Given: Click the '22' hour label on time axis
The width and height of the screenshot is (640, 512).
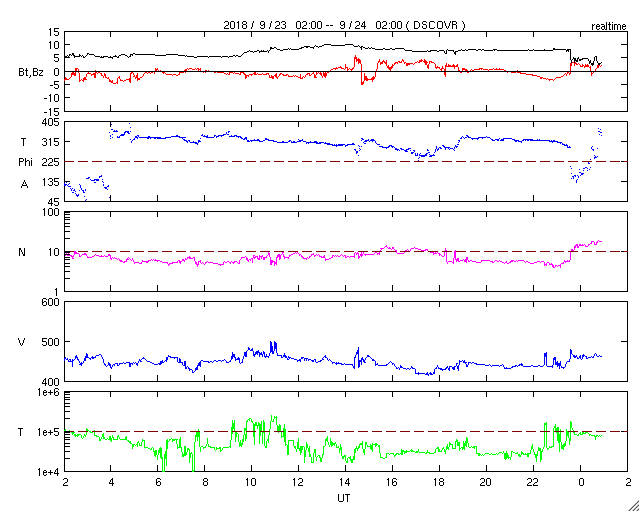Looking at the screenshot, I should (x=533, y=481).
